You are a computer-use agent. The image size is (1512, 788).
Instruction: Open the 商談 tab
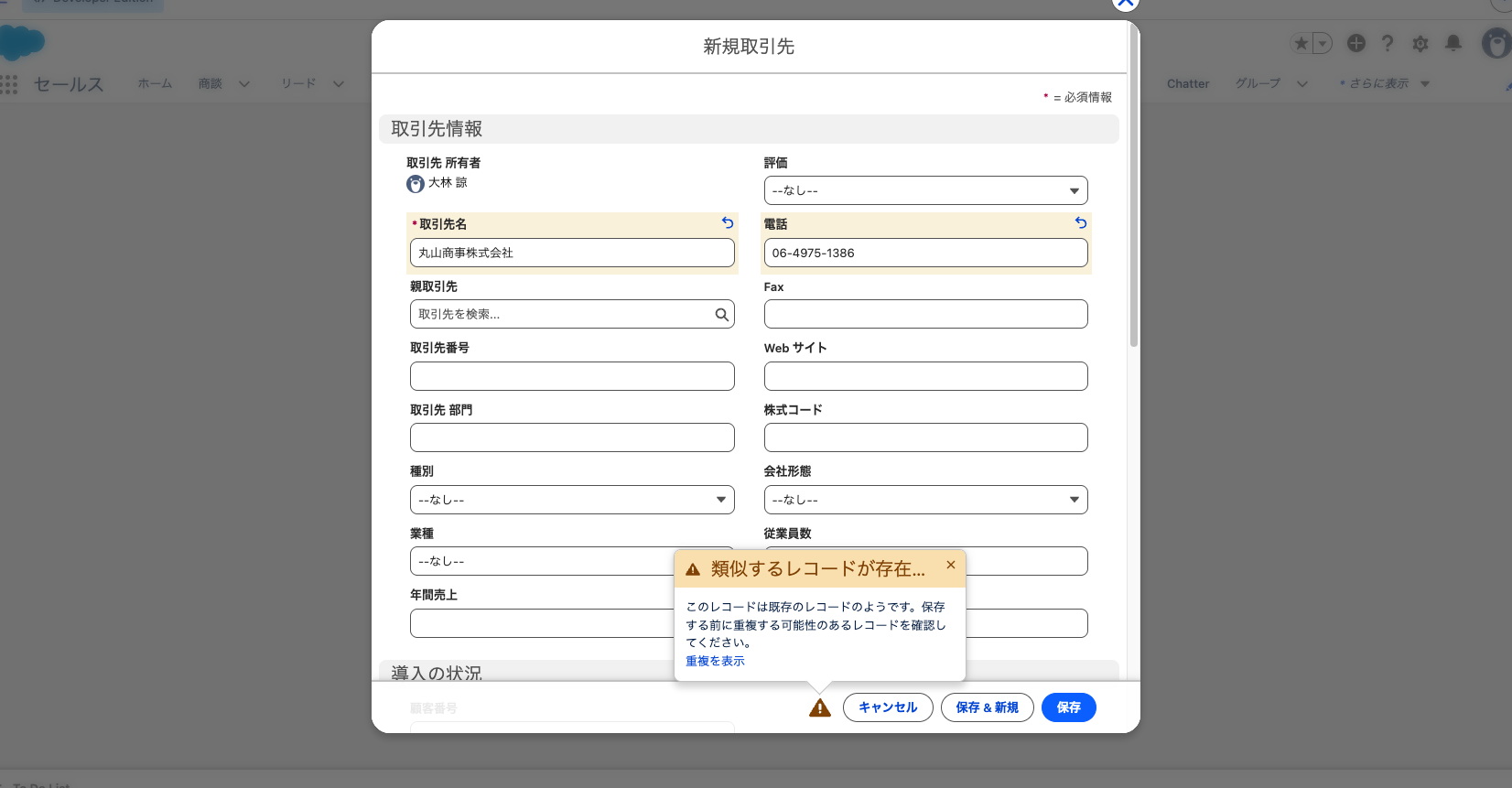[x=211, y=83]
